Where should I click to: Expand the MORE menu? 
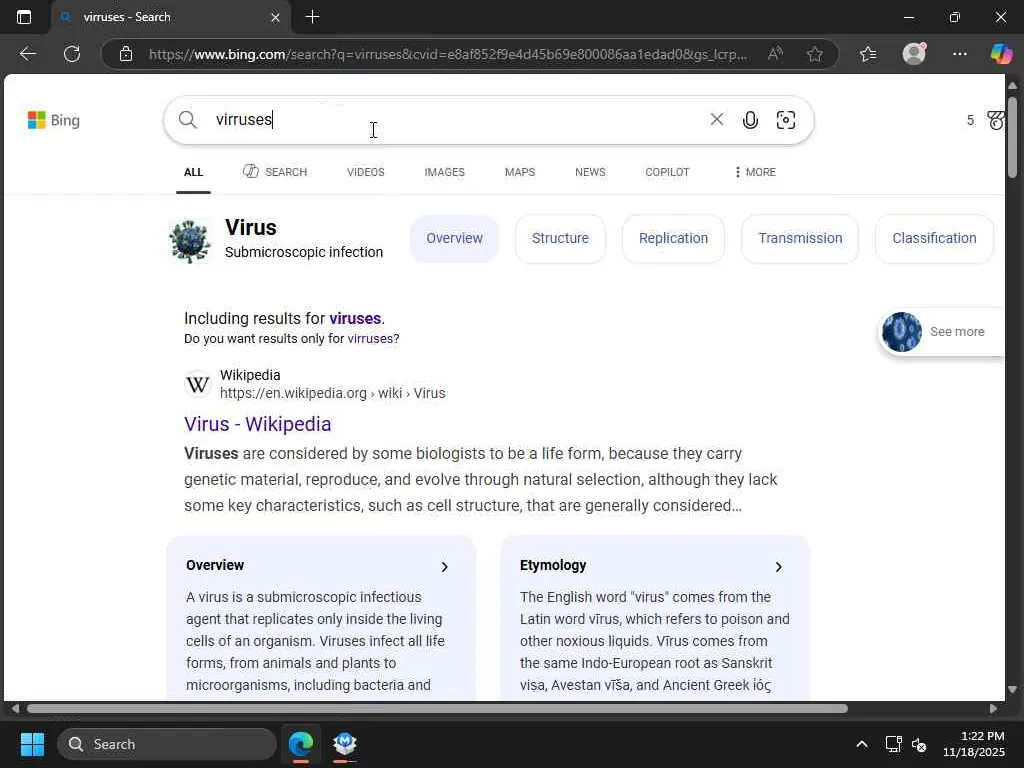(755, 172)
